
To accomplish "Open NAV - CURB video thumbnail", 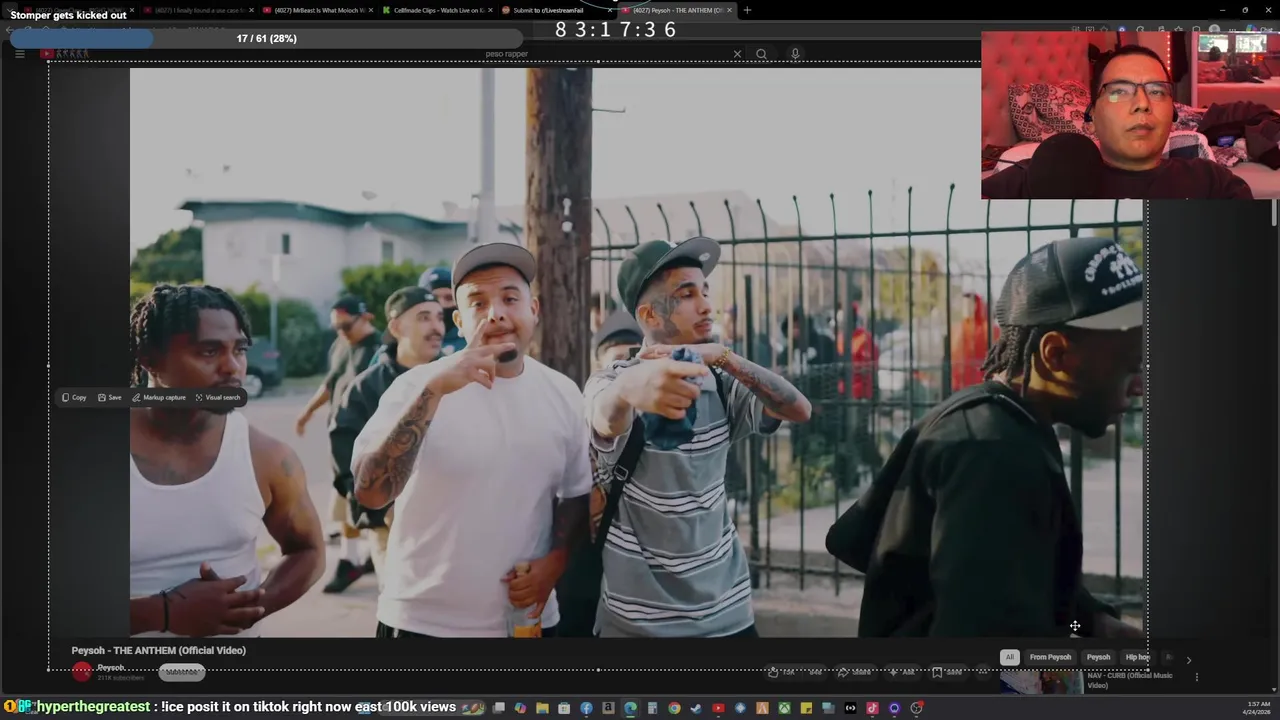I will 1041,682.
